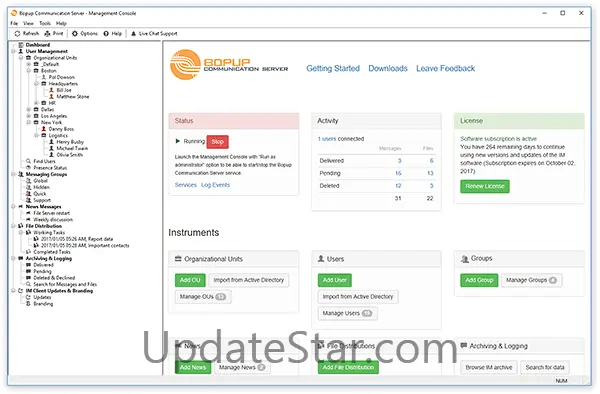Expand the Los Angeles tree node
This screenshot has width=600, height=394.
[x=29, y=116]
